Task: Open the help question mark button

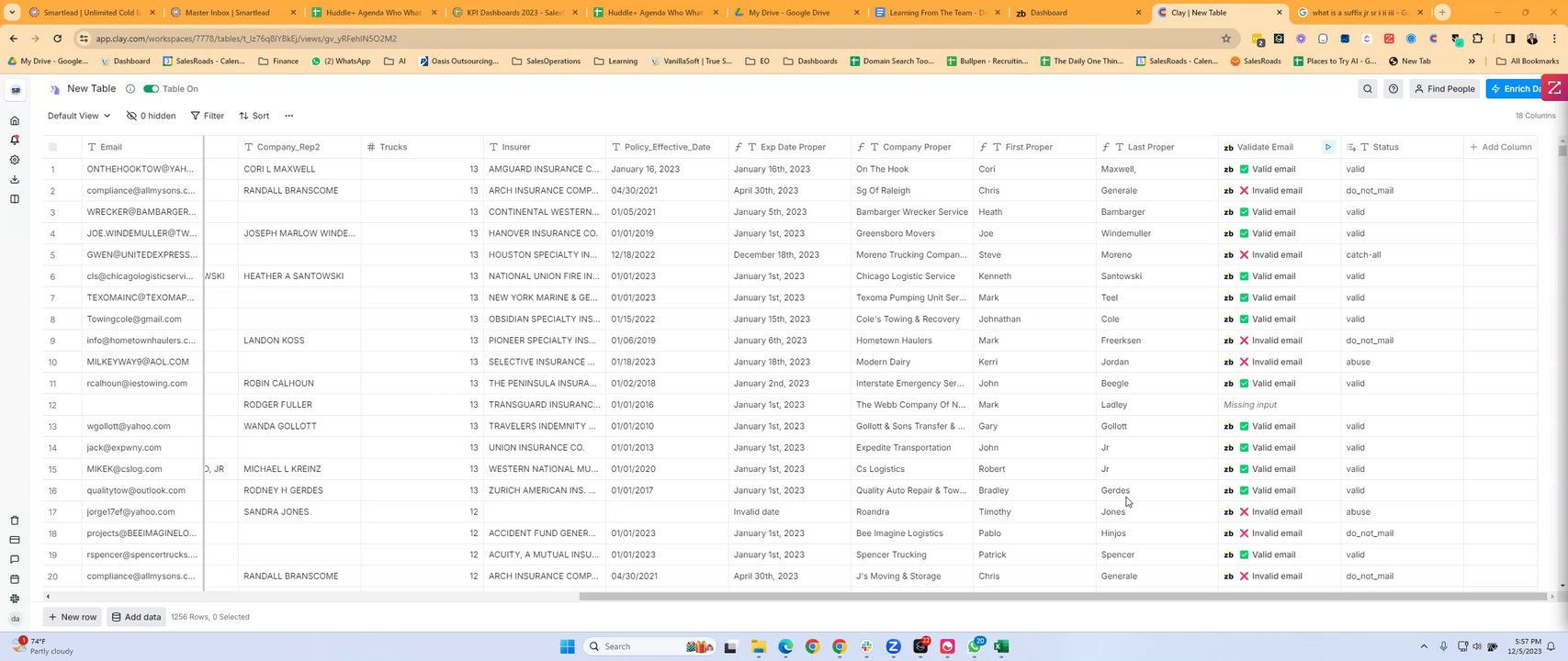Action: [x=1393, y=89]
